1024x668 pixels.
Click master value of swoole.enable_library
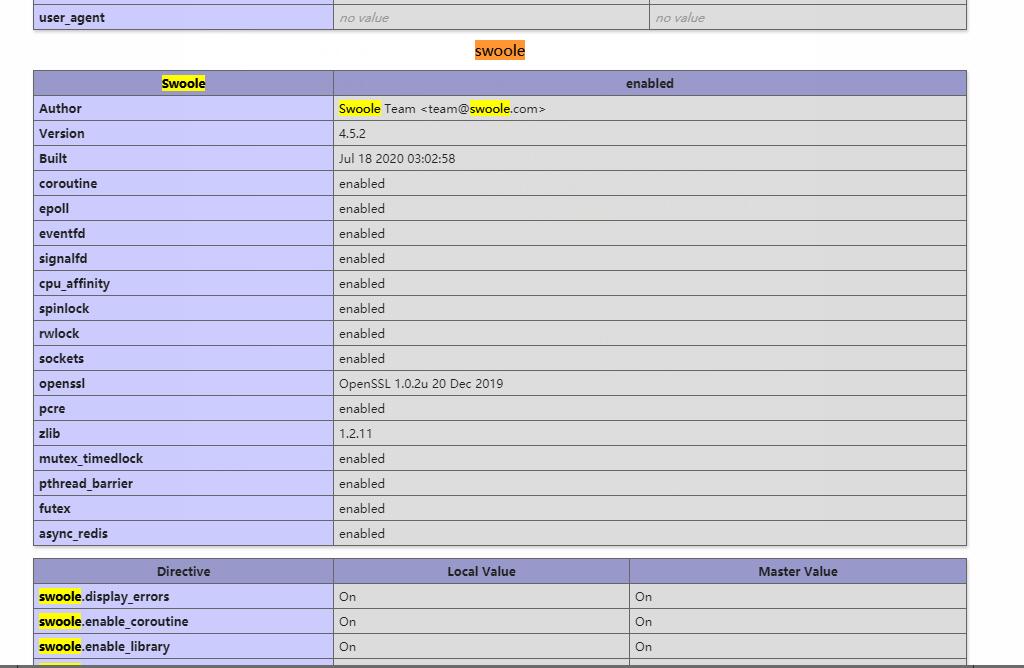click(643, 646)
